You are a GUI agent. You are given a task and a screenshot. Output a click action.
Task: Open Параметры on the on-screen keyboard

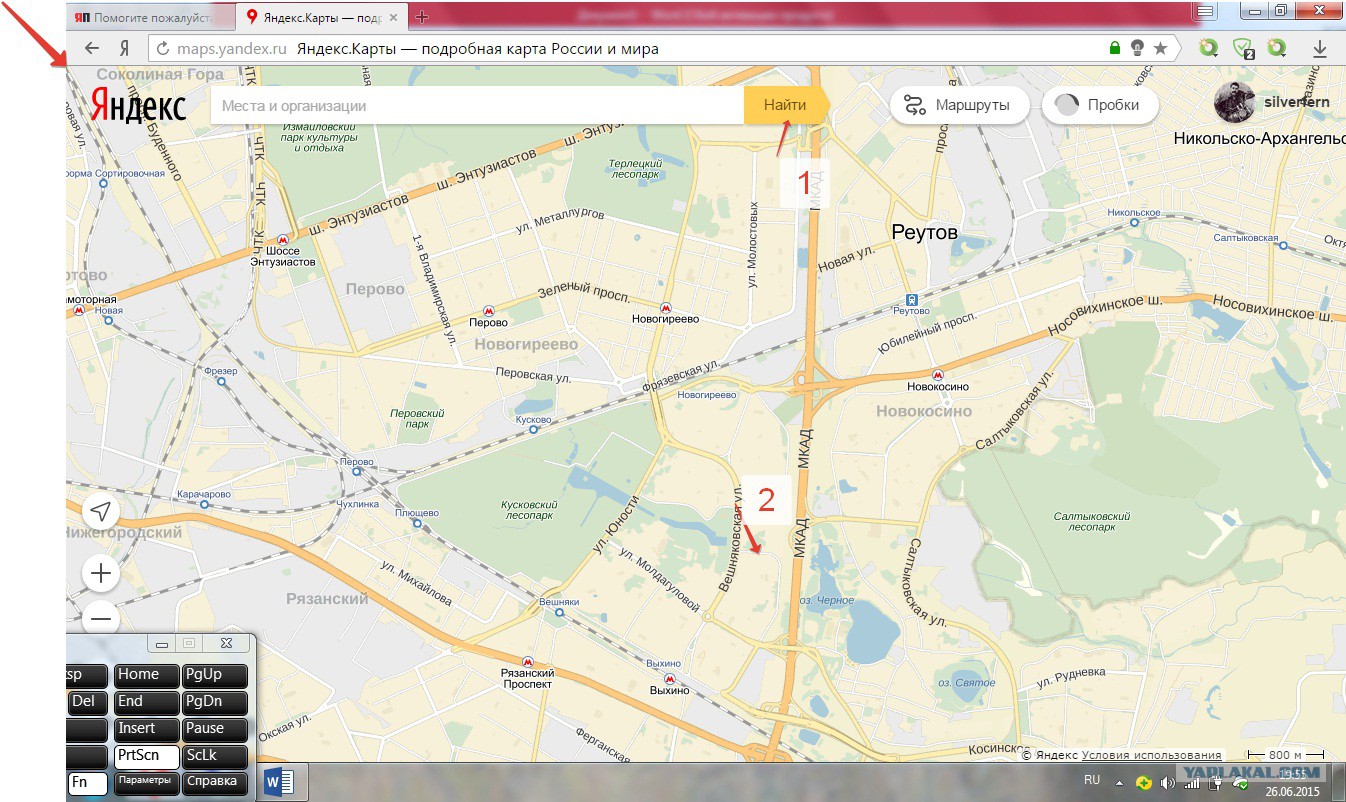(x=146, y=782)
